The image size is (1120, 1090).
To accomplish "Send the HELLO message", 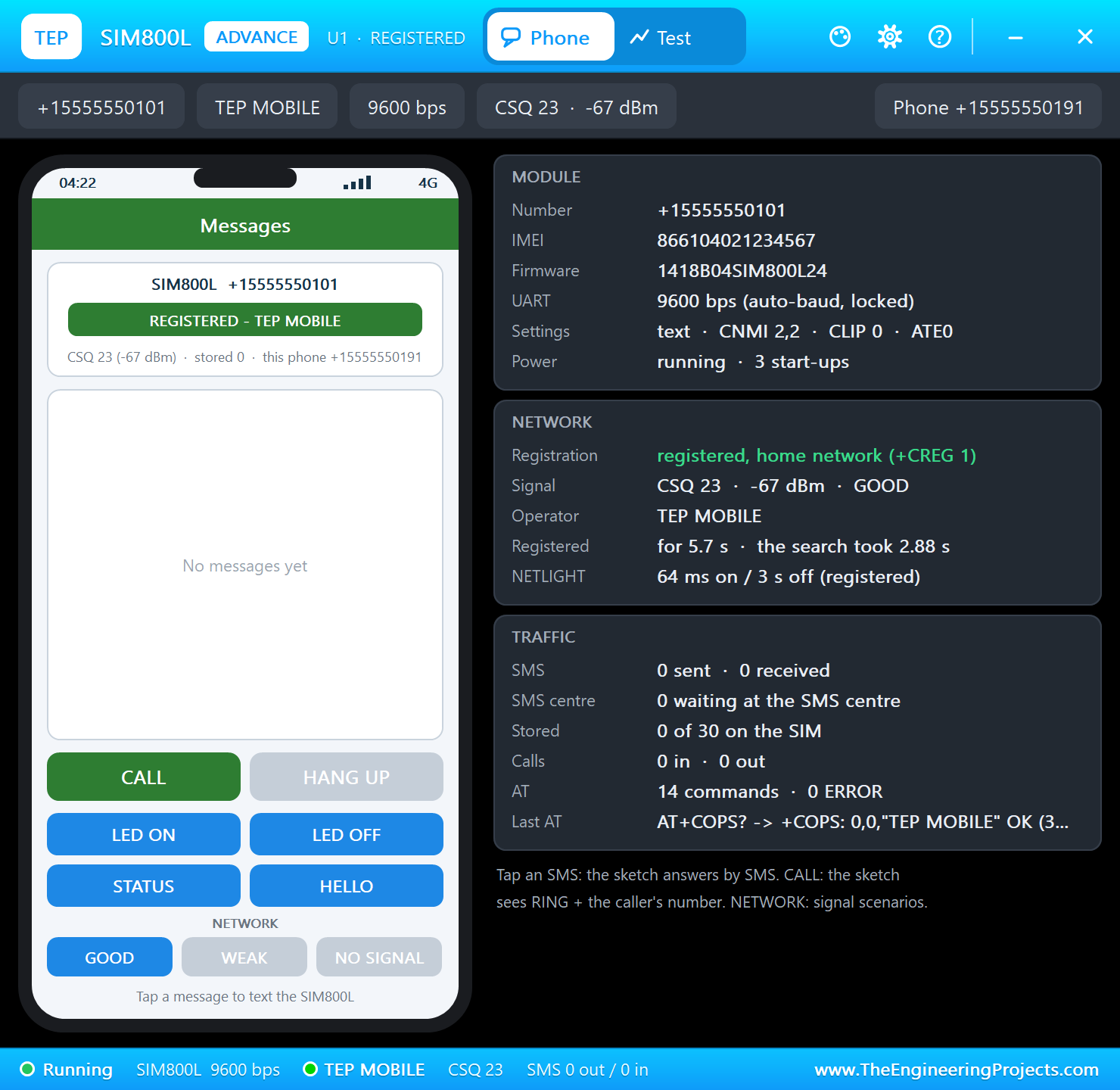I will [347, 886].
